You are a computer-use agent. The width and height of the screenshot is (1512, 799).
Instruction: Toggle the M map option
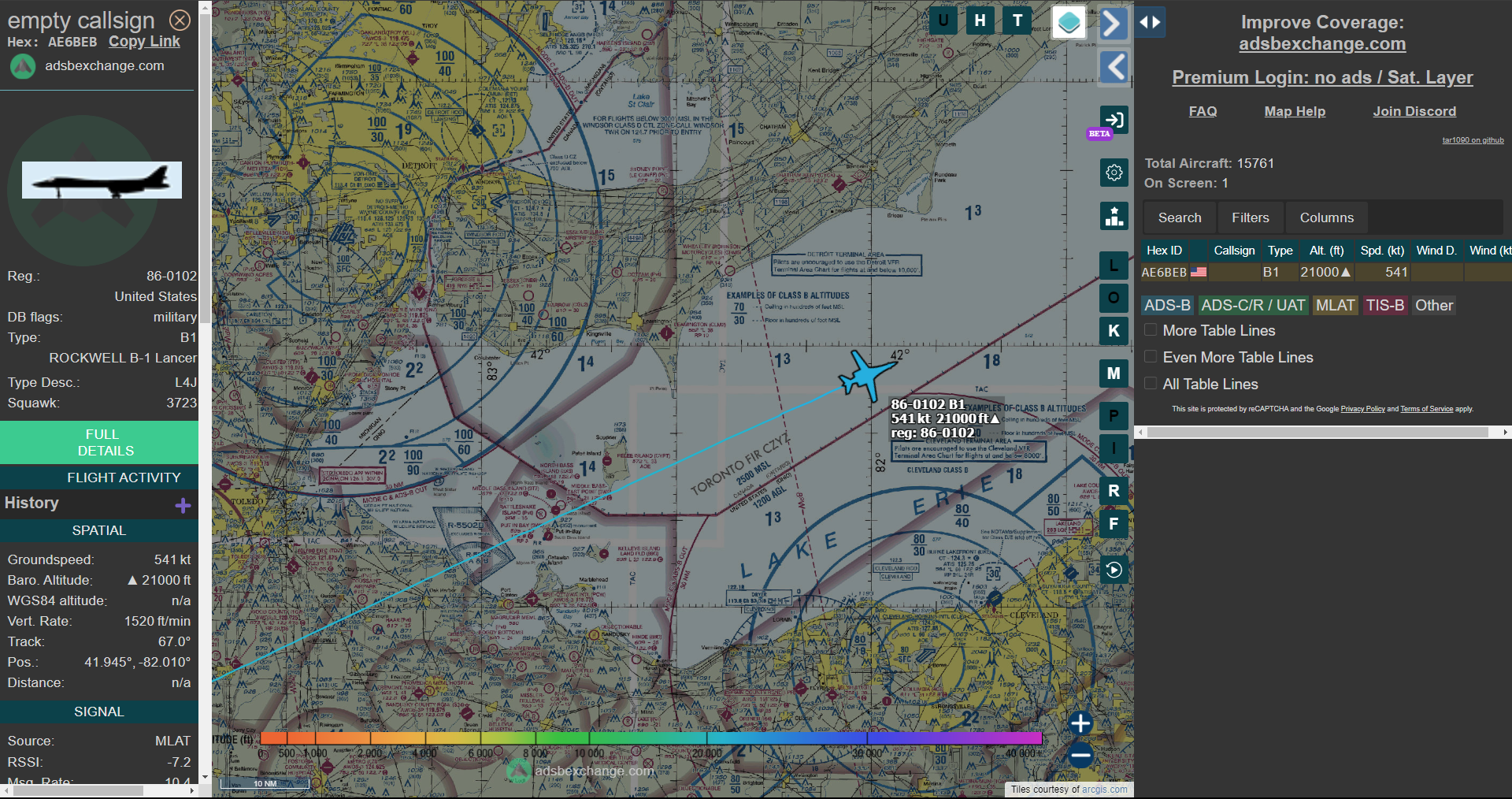click(x=1114, y=373)
